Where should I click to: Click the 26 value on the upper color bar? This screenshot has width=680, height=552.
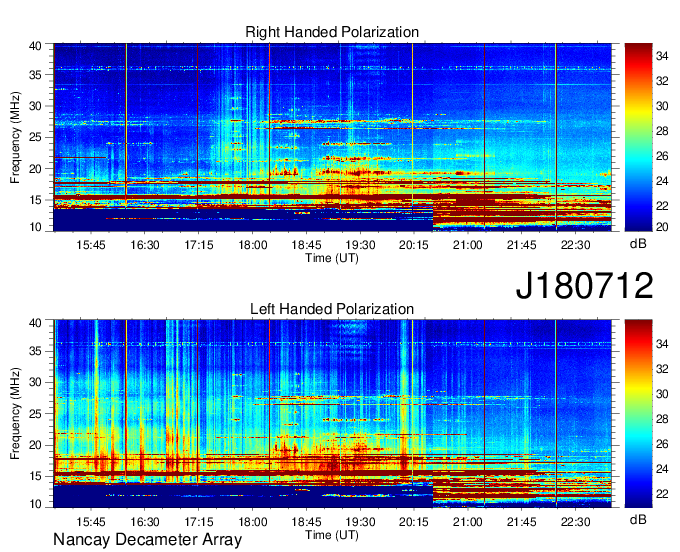tap(662, 156)
